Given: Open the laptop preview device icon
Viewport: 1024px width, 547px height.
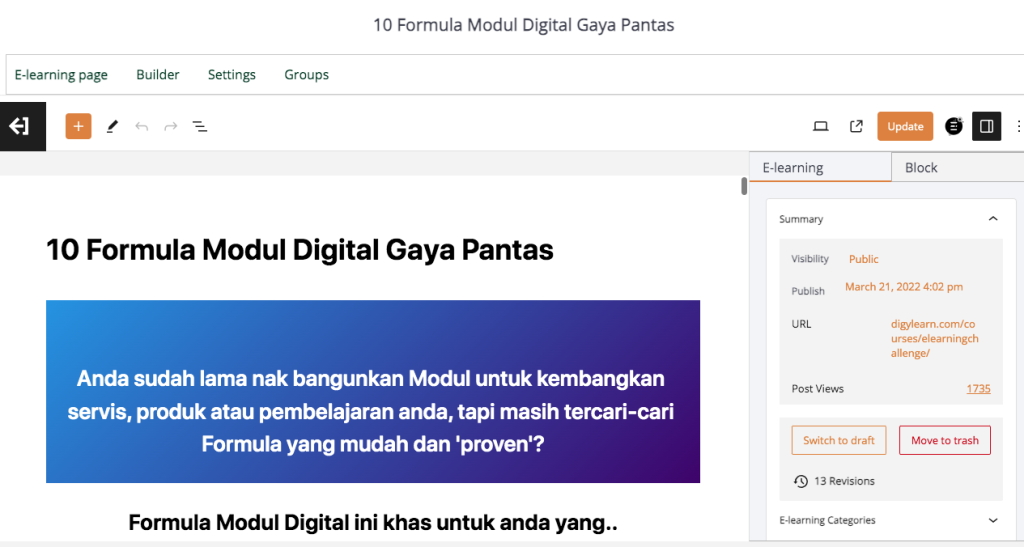Looking at the screenshot, I should coord(821,127).
